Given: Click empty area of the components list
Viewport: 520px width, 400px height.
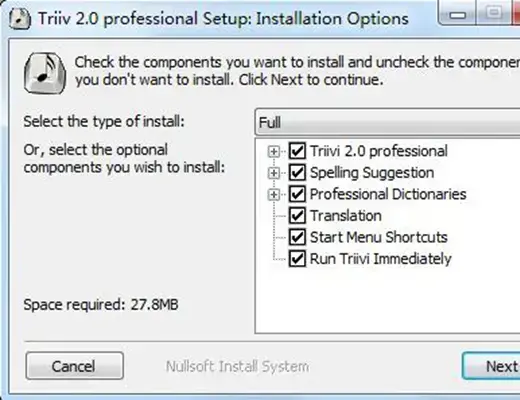Looking at the screenshot, I should coord(387,300).
